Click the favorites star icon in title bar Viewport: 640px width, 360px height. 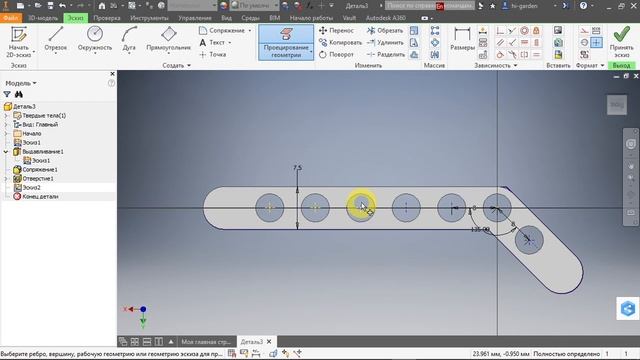(x=492, y=6)
